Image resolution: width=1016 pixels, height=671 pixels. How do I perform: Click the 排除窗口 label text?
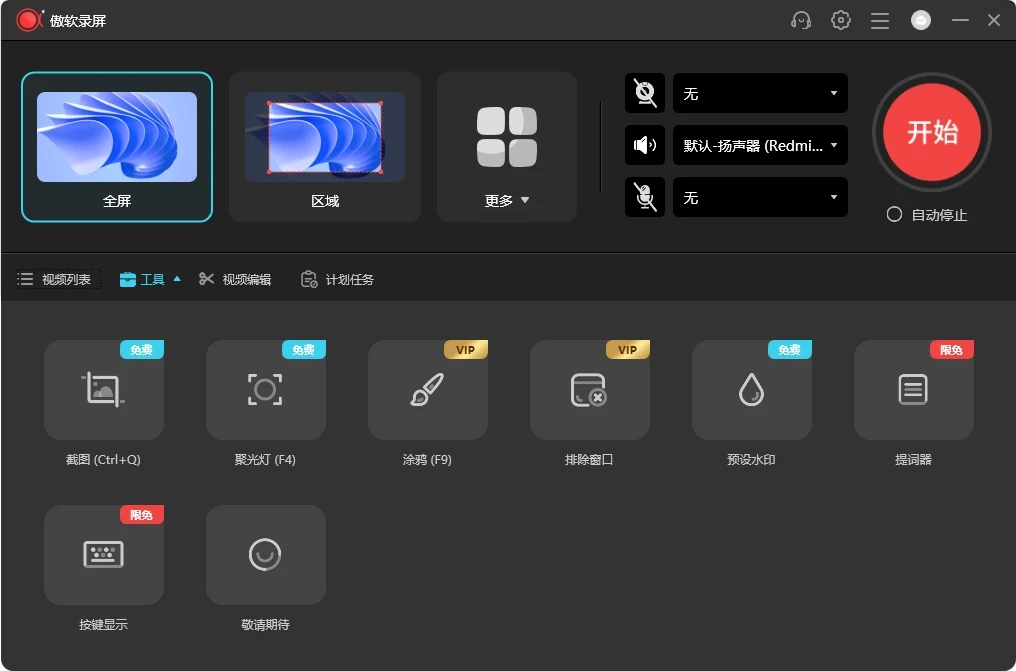point(589,459)
